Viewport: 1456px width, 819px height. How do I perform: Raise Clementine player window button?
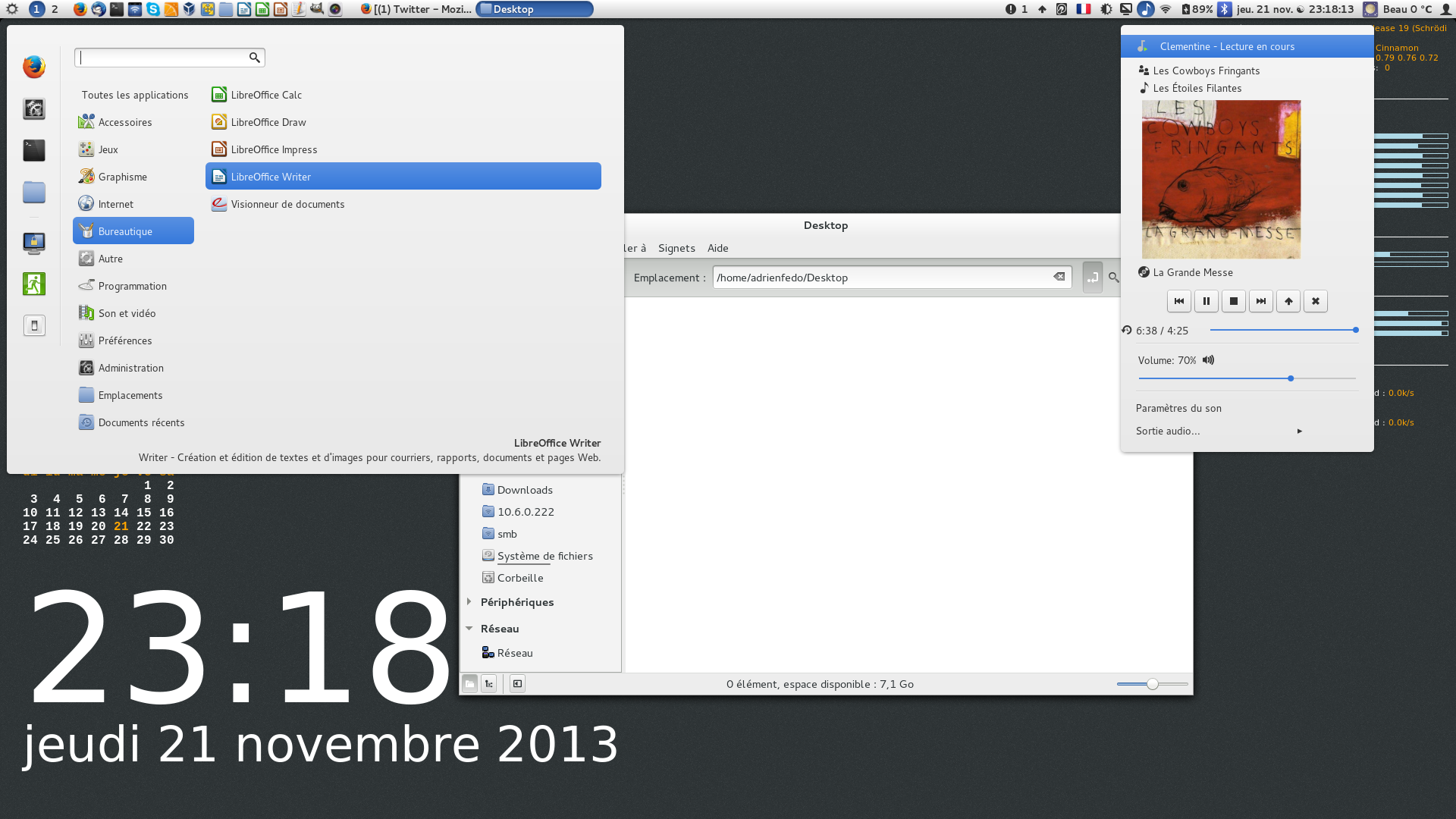pos(1288,301)
